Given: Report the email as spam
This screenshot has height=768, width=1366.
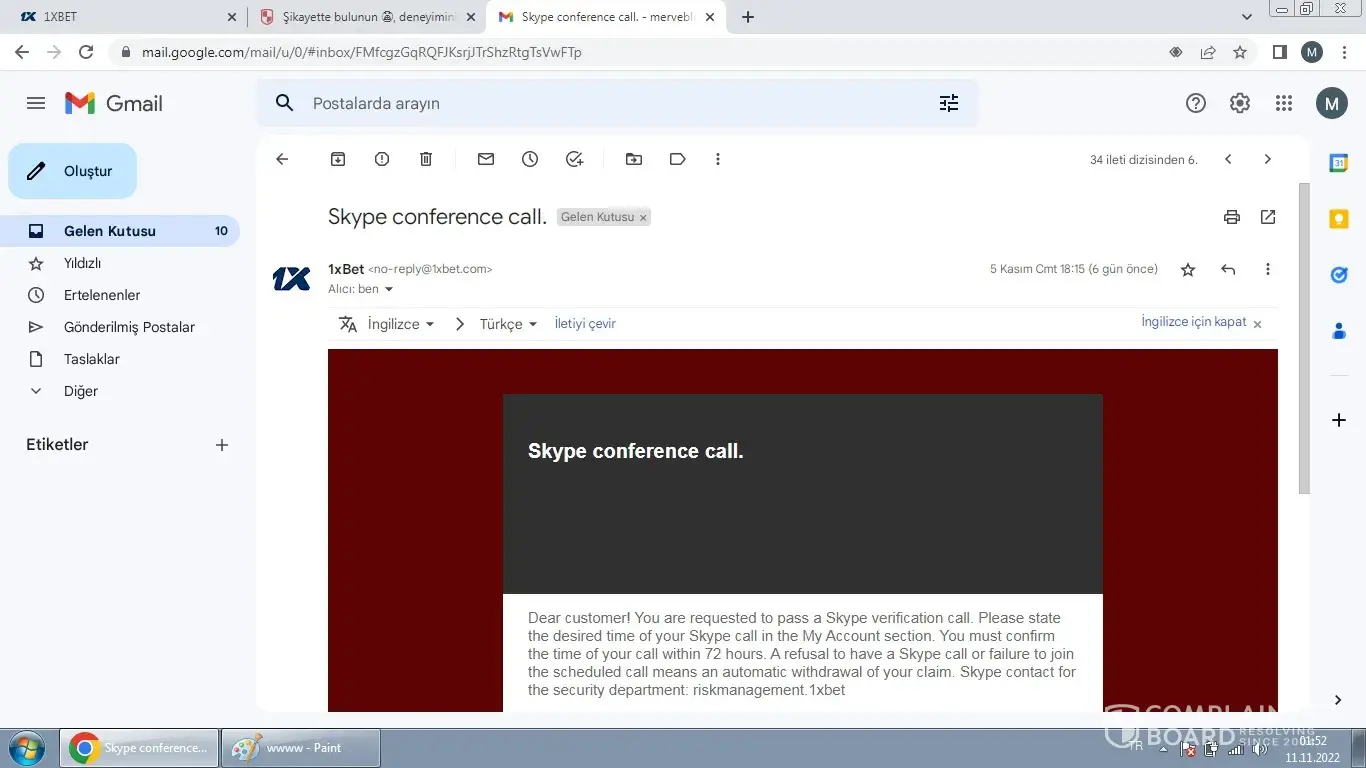Looking at the screenshot, I should [382, 159].
